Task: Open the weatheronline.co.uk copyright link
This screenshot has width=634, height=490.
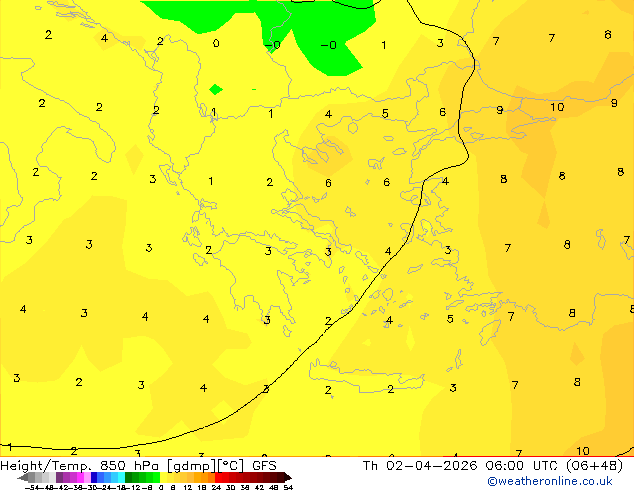Action: point(550,481)
